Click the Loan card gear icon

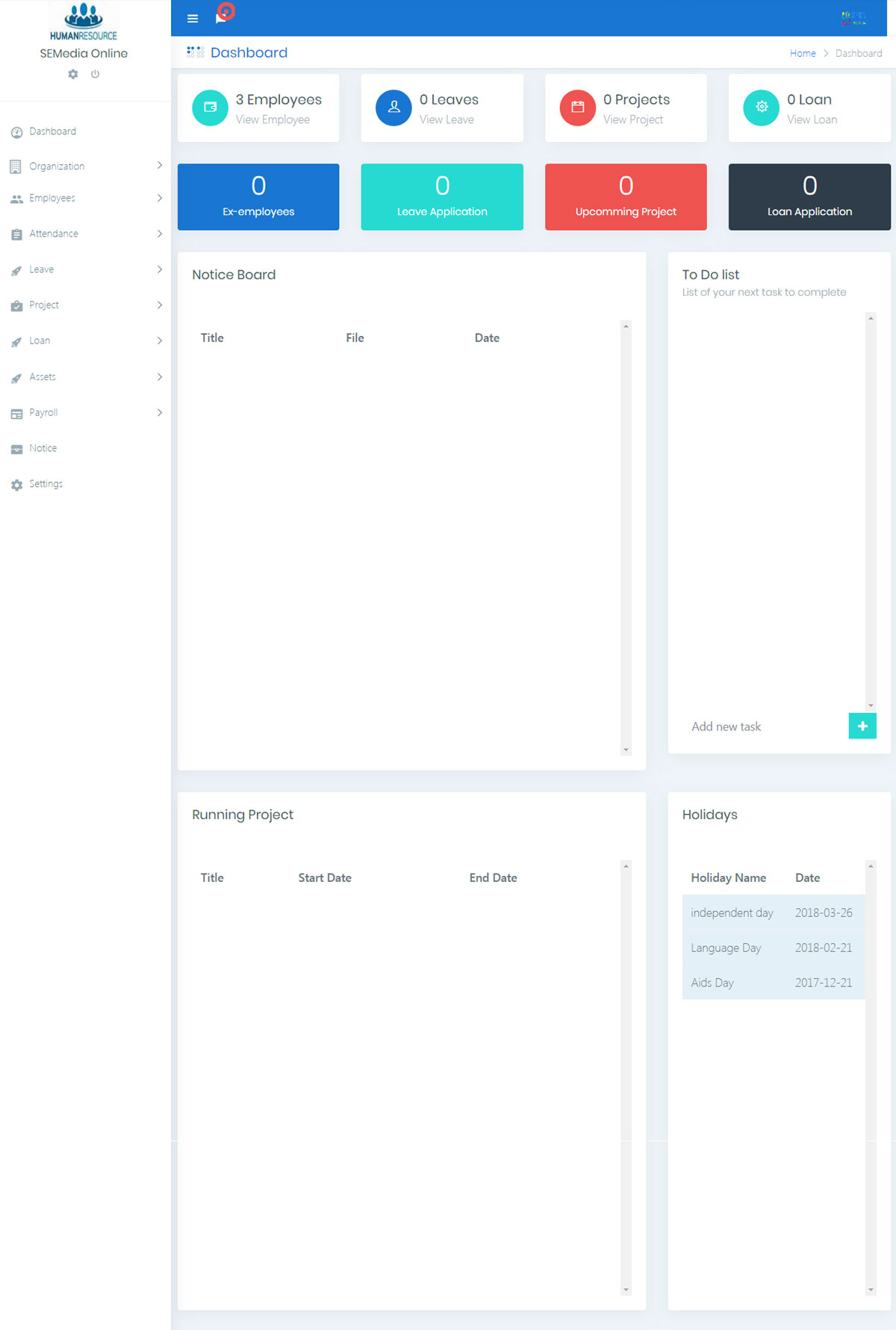(762, 108)
